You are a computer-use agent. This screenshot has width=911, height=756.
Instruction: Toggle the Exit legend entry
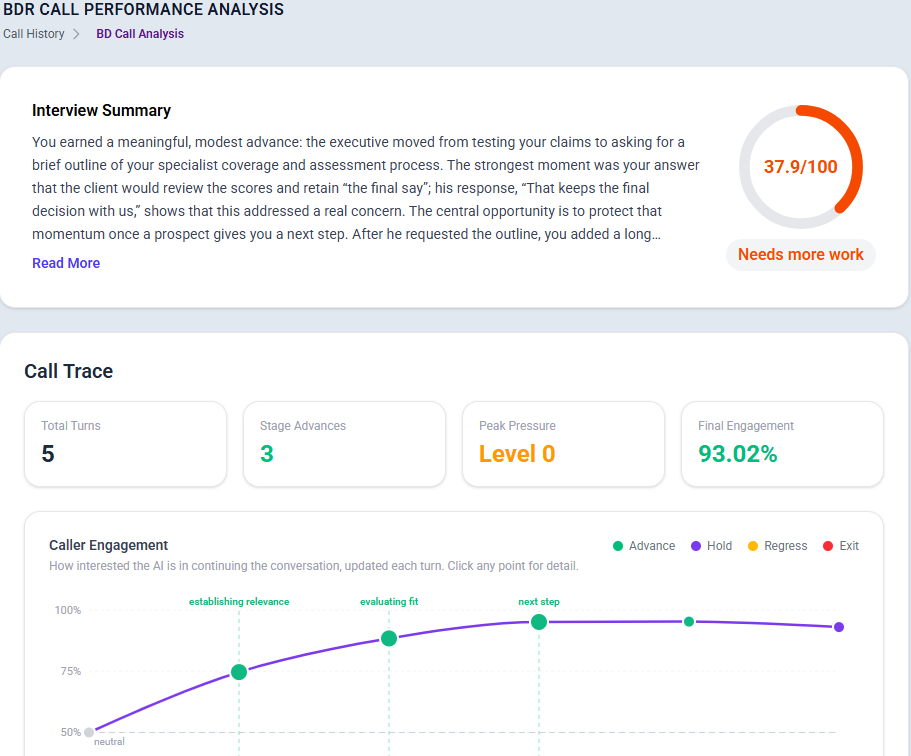(841, 546)
